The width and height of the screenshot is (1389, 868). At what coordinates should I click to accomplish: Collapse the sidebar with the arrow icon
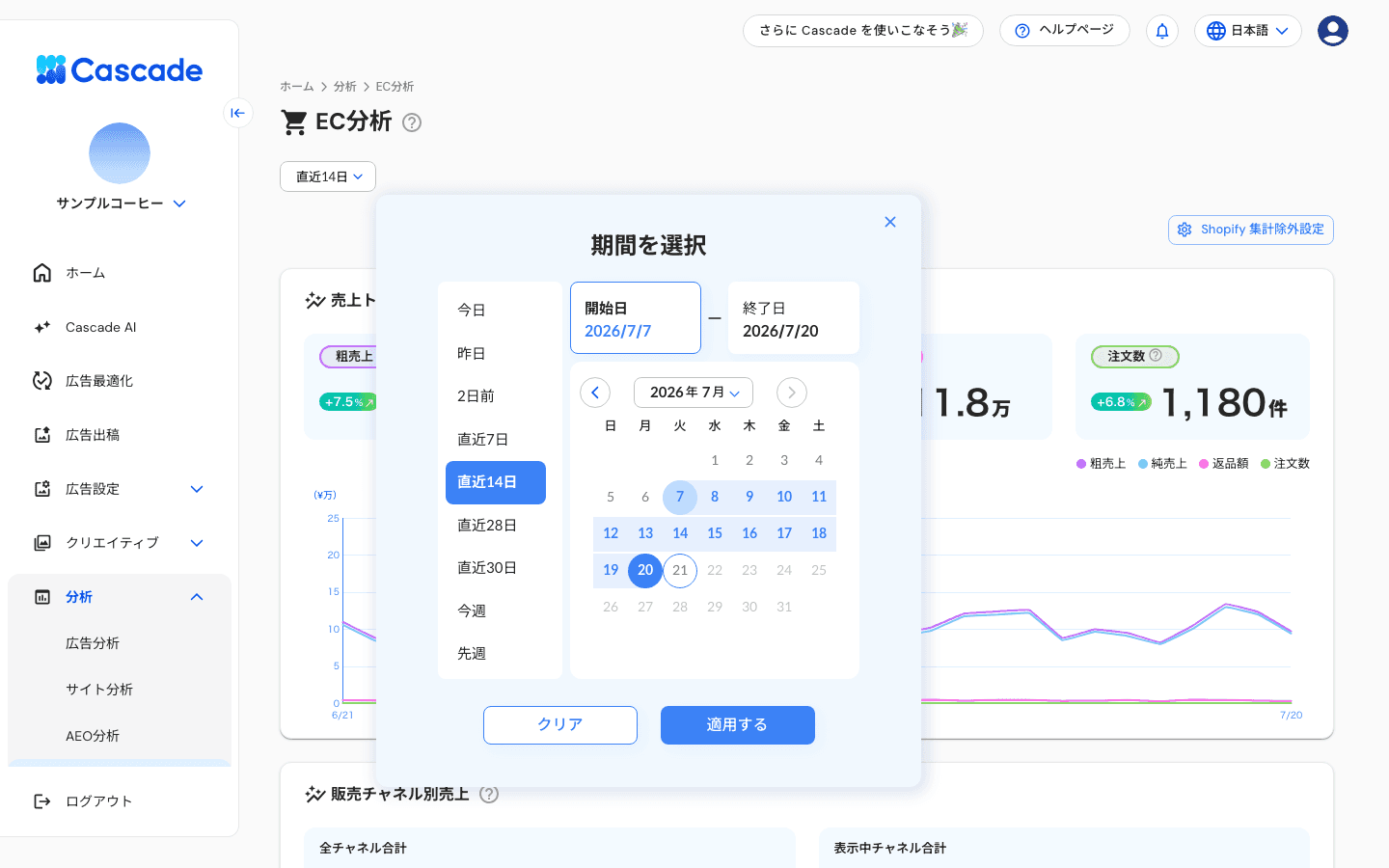pos(238,113)
